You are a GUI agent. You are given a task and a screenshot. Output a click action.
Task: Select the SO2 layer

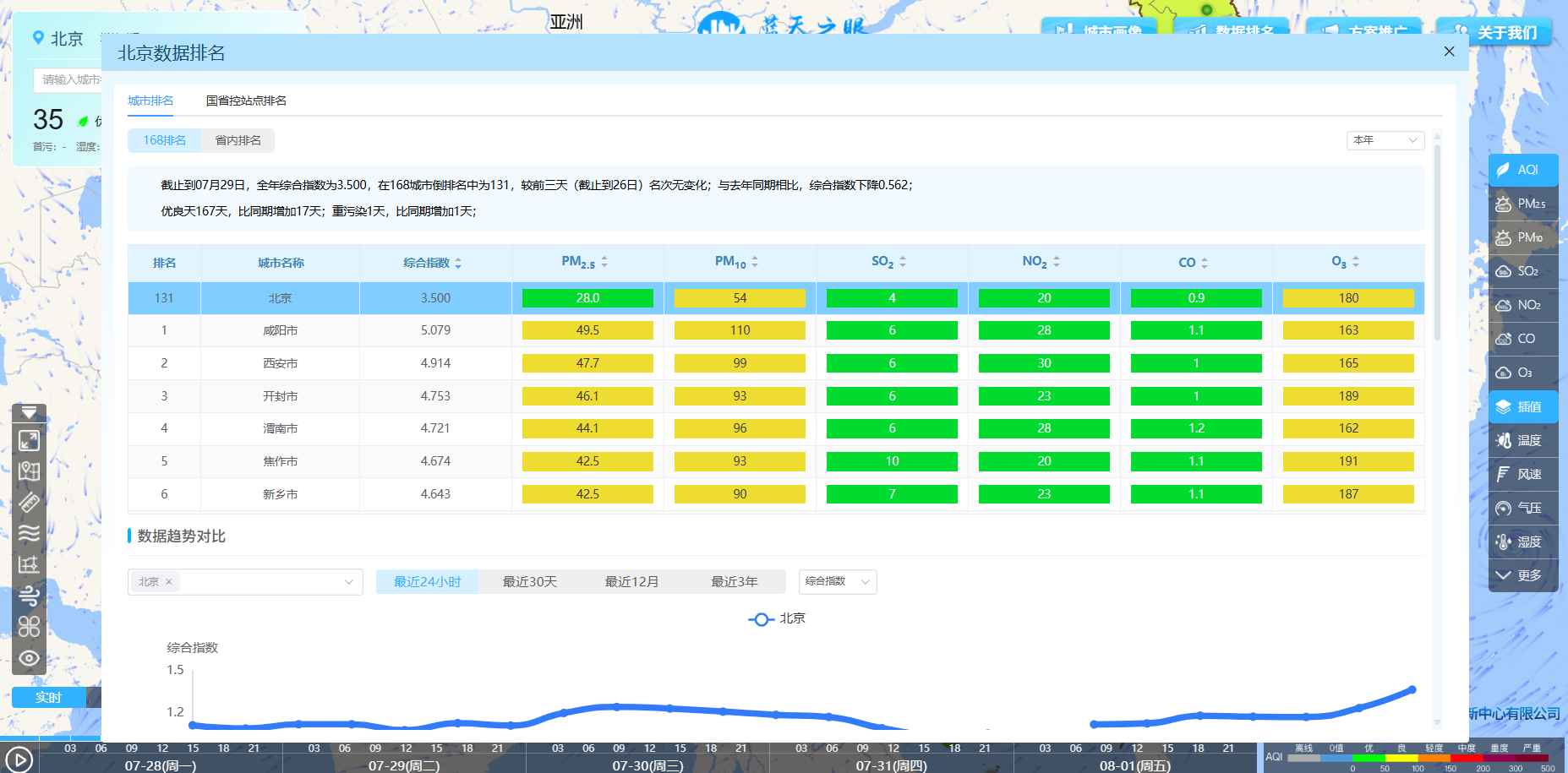[1523, 271]
